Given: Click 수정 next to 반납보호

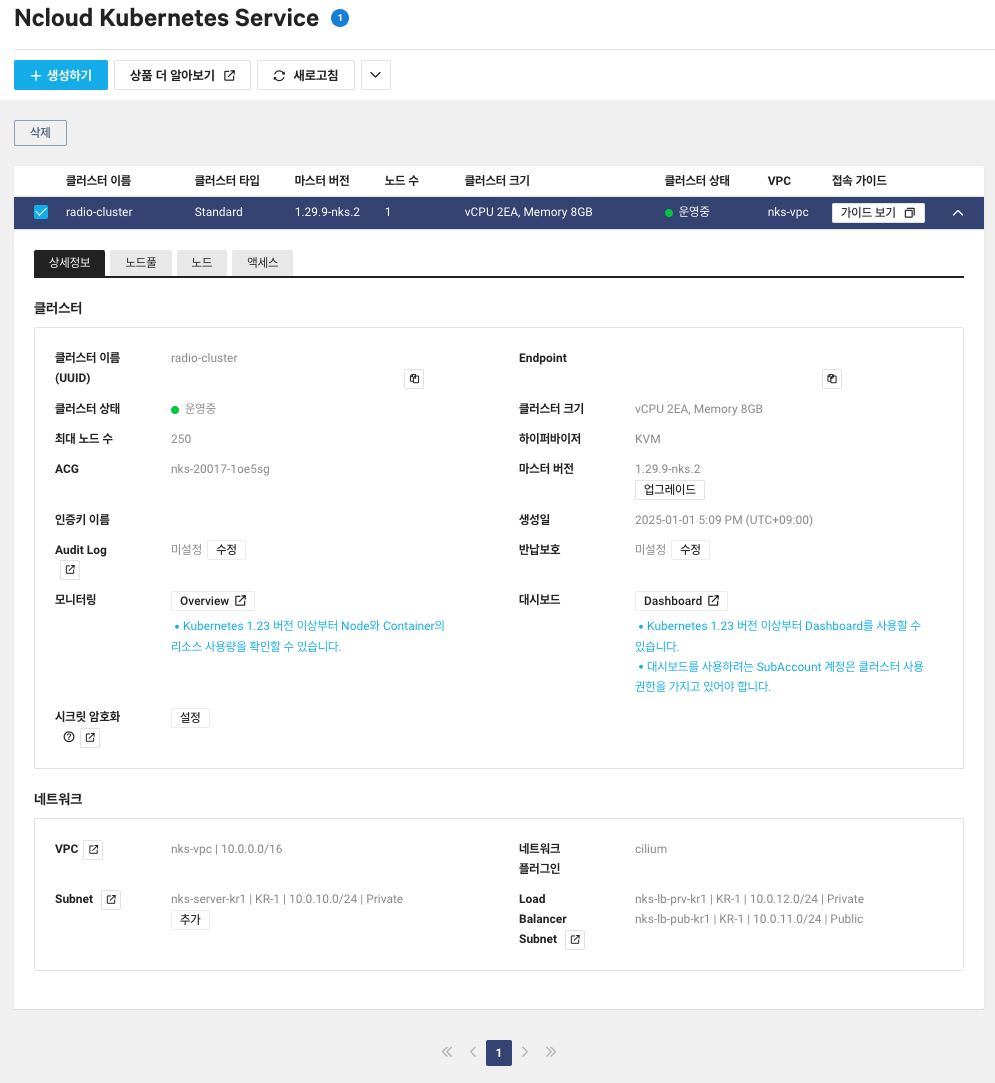Looking at the screenshot, I should pyautogui.click(x=690, y=550).
